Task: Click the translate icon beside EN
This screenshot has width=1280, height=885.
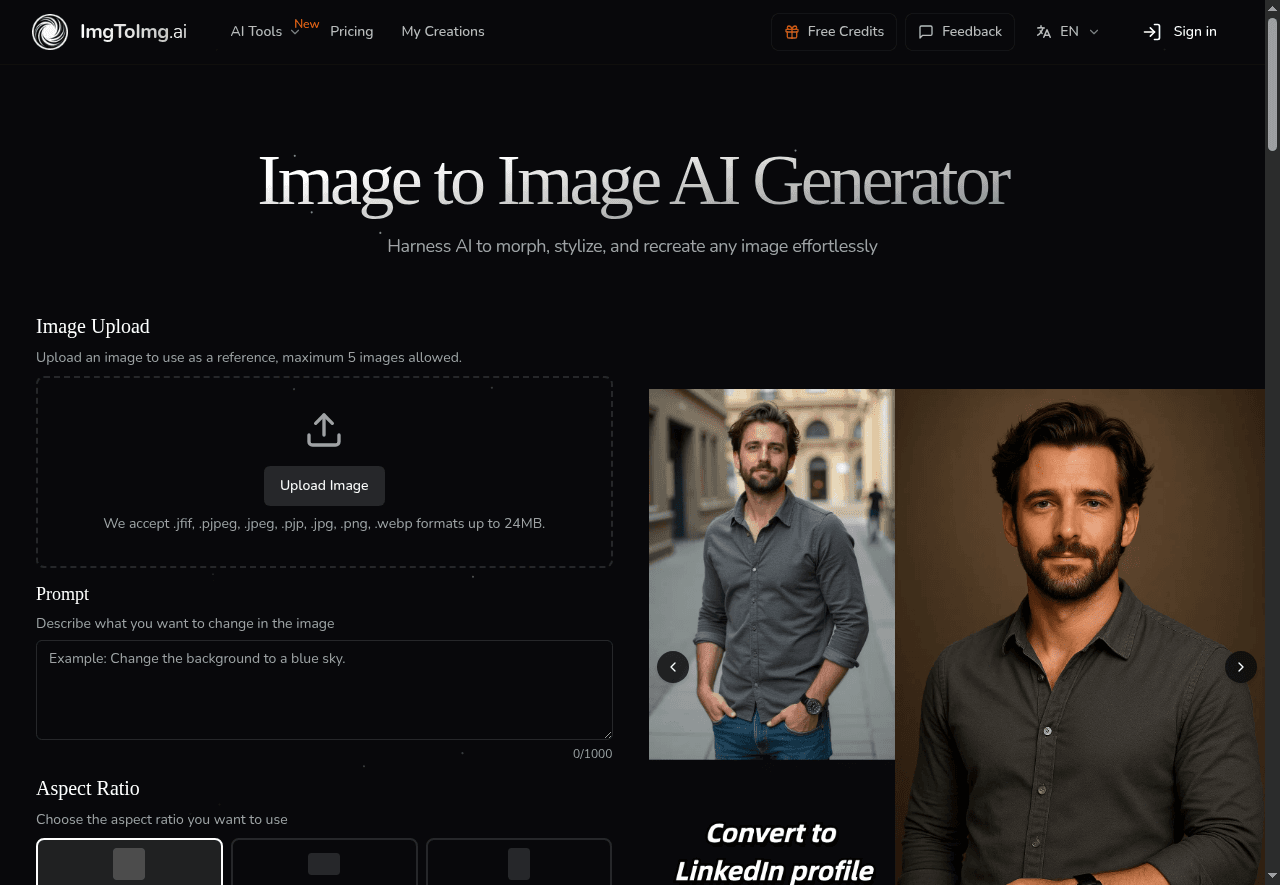Action: click(x=1043, y=31)
